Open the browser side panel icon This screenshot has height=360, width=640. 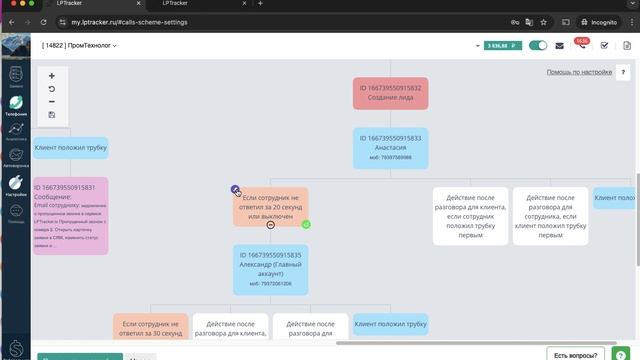pos(566,22)
